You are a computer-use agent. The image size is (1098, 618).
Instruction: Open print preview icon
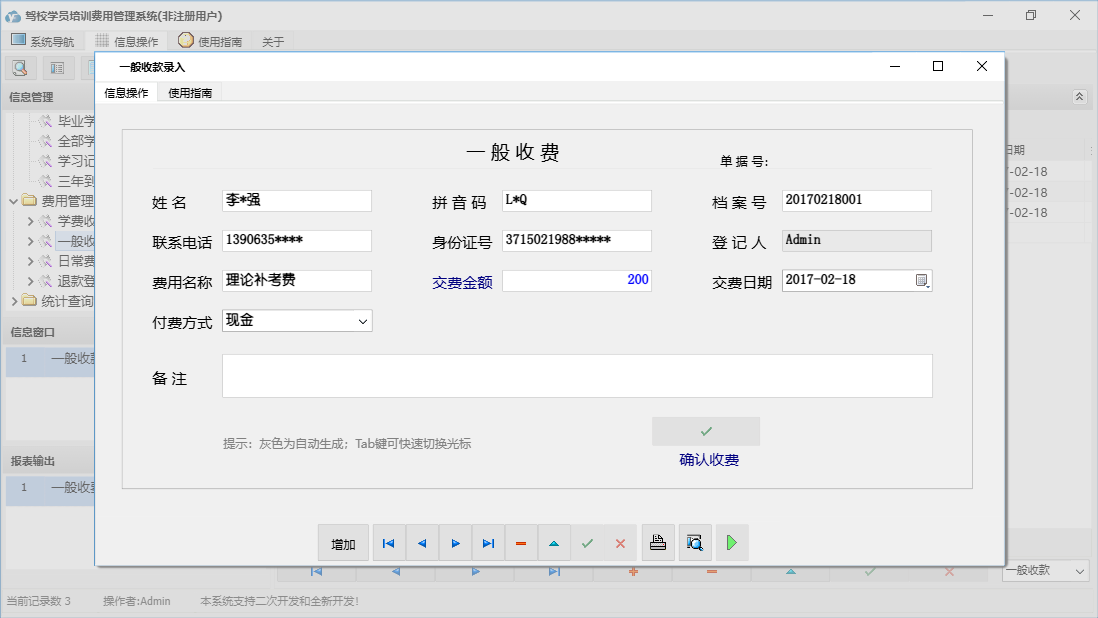tap(695, 542)
